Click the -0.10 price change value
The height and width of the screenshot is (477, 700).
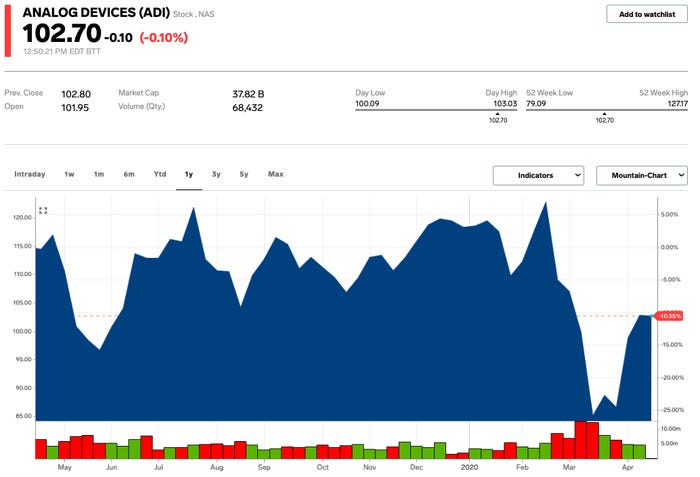pos(118,38)
